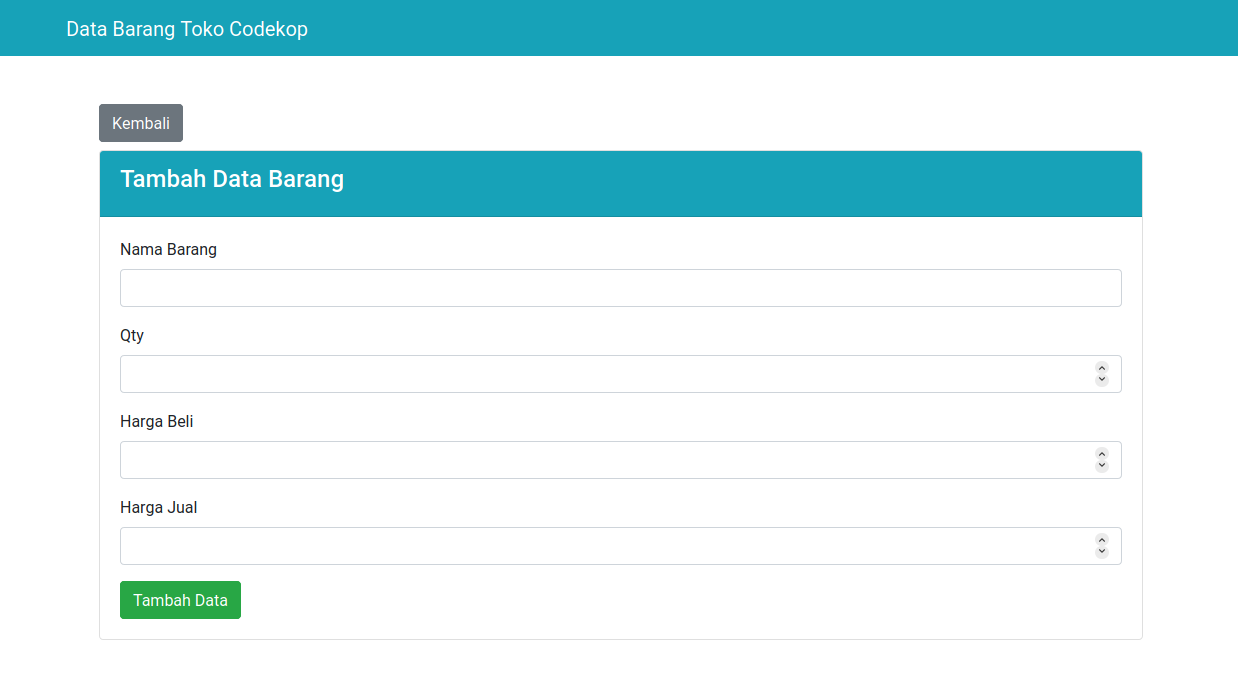Decrease Qty using the down arrow
This screenshot has height=685, width=1238.
(x=1102, y=380)
